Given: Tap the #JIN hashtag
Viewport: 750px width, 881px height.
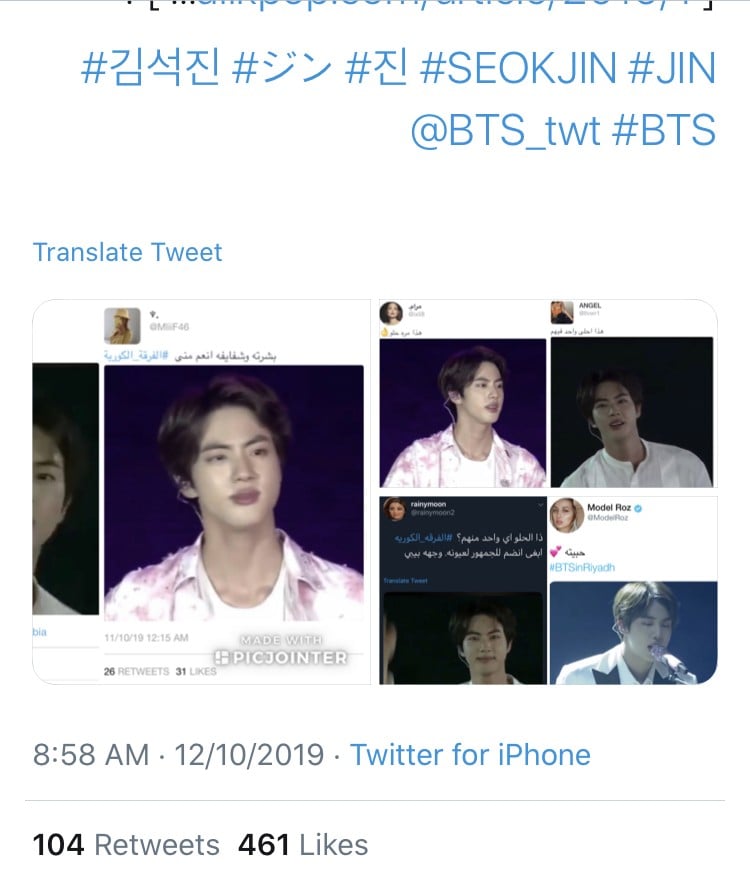Looking at the screenshot, I should tap(671, 69).
